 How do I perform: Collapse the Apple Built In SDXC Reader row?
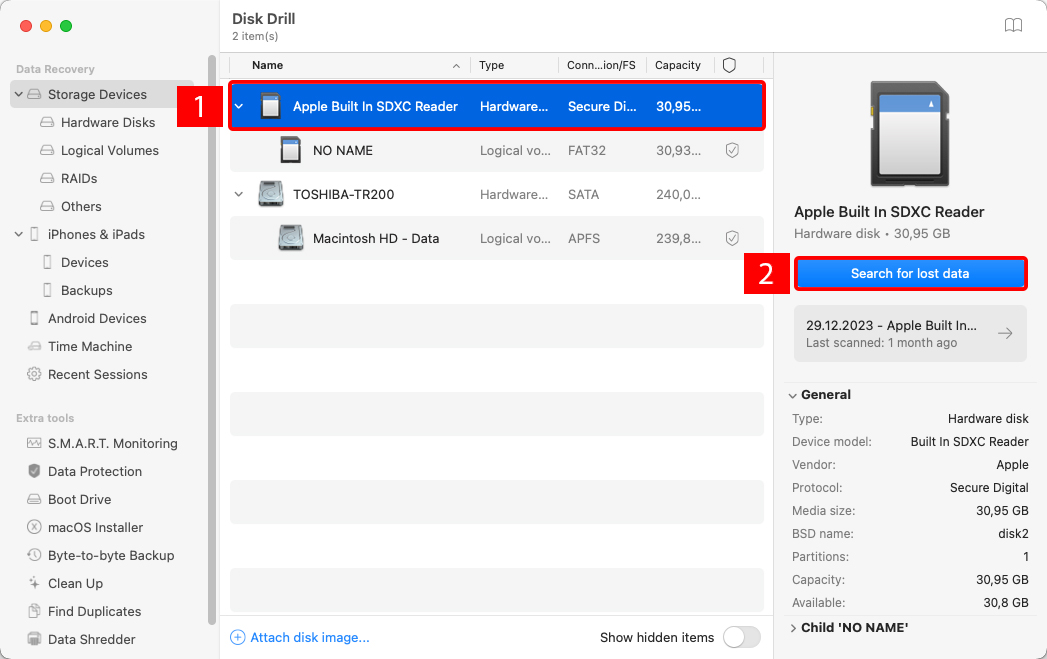238,106
